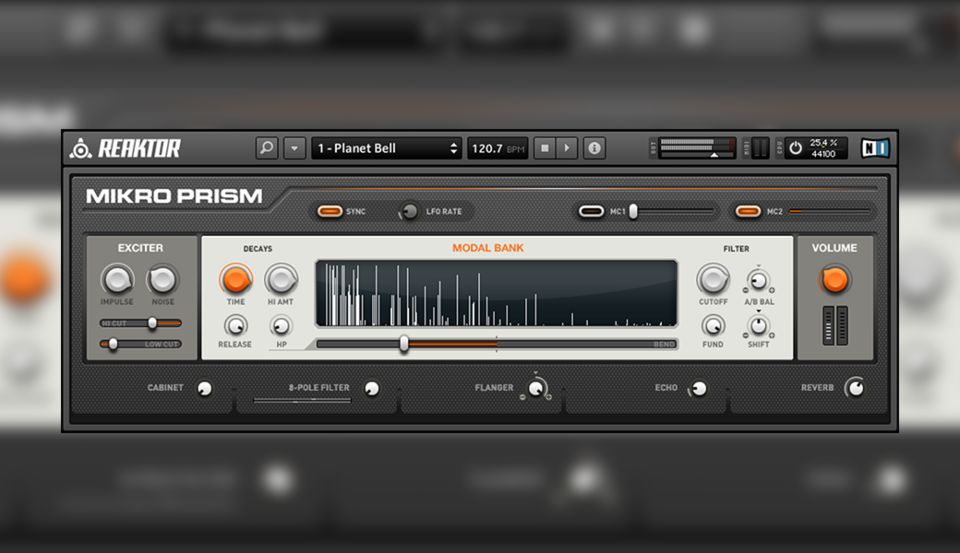Click the Echo effect knob
Screen dimensions: 960x553
click(699, 388)
